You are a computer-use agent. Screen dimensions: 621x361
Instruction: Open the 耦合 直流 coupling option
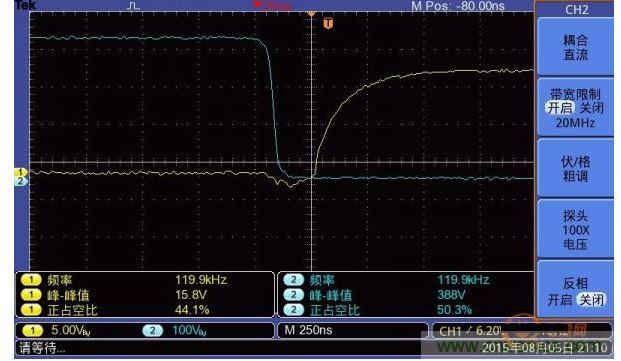[x=575, y=47]
